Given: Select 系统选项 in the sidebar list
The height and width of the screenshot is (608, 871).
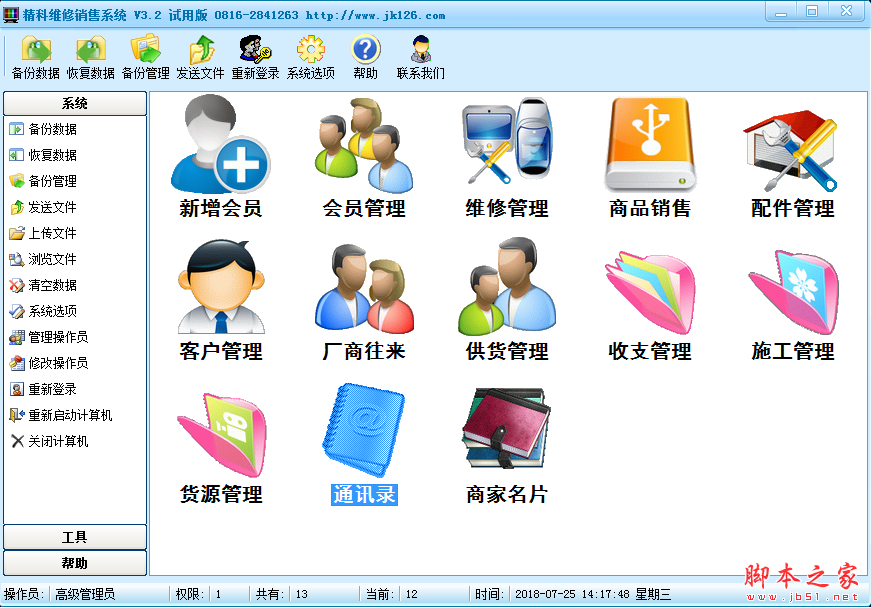Looking at the screenshot, I should 43,311.
